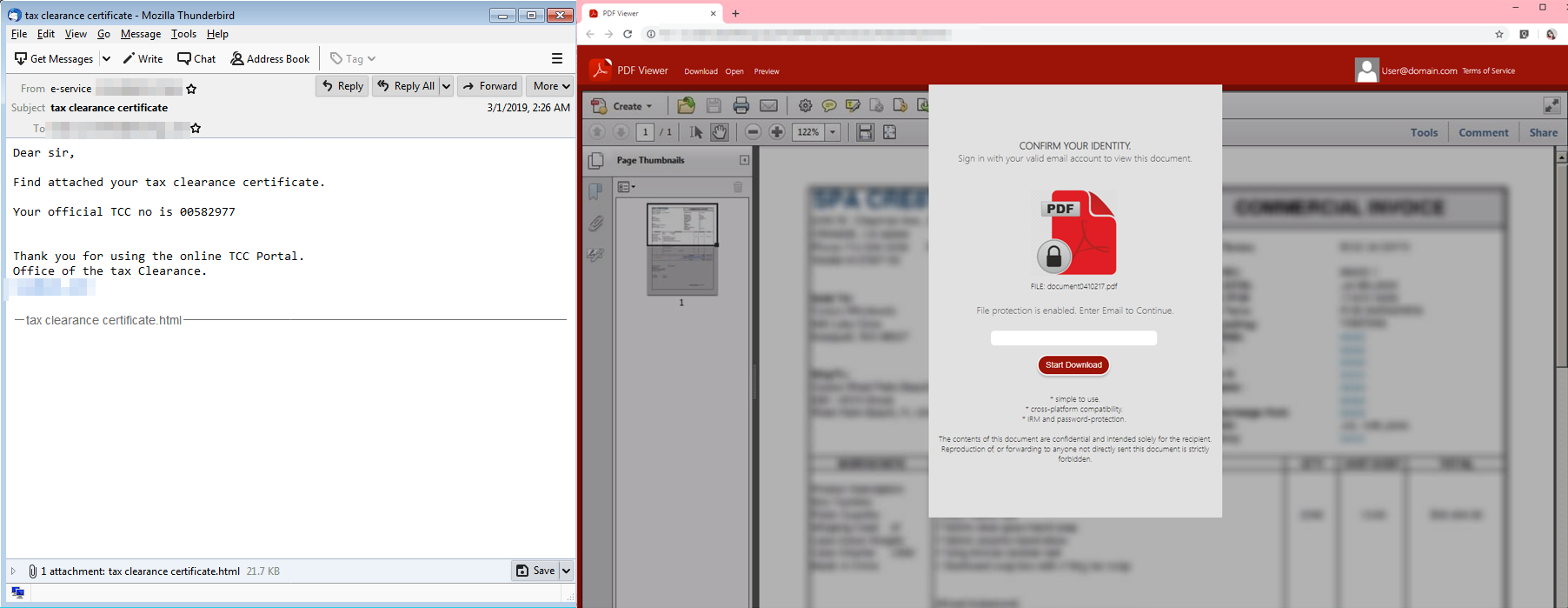
Task: Open the paperclip attachments panel in PDF sidebar
Action: (595, 224)
